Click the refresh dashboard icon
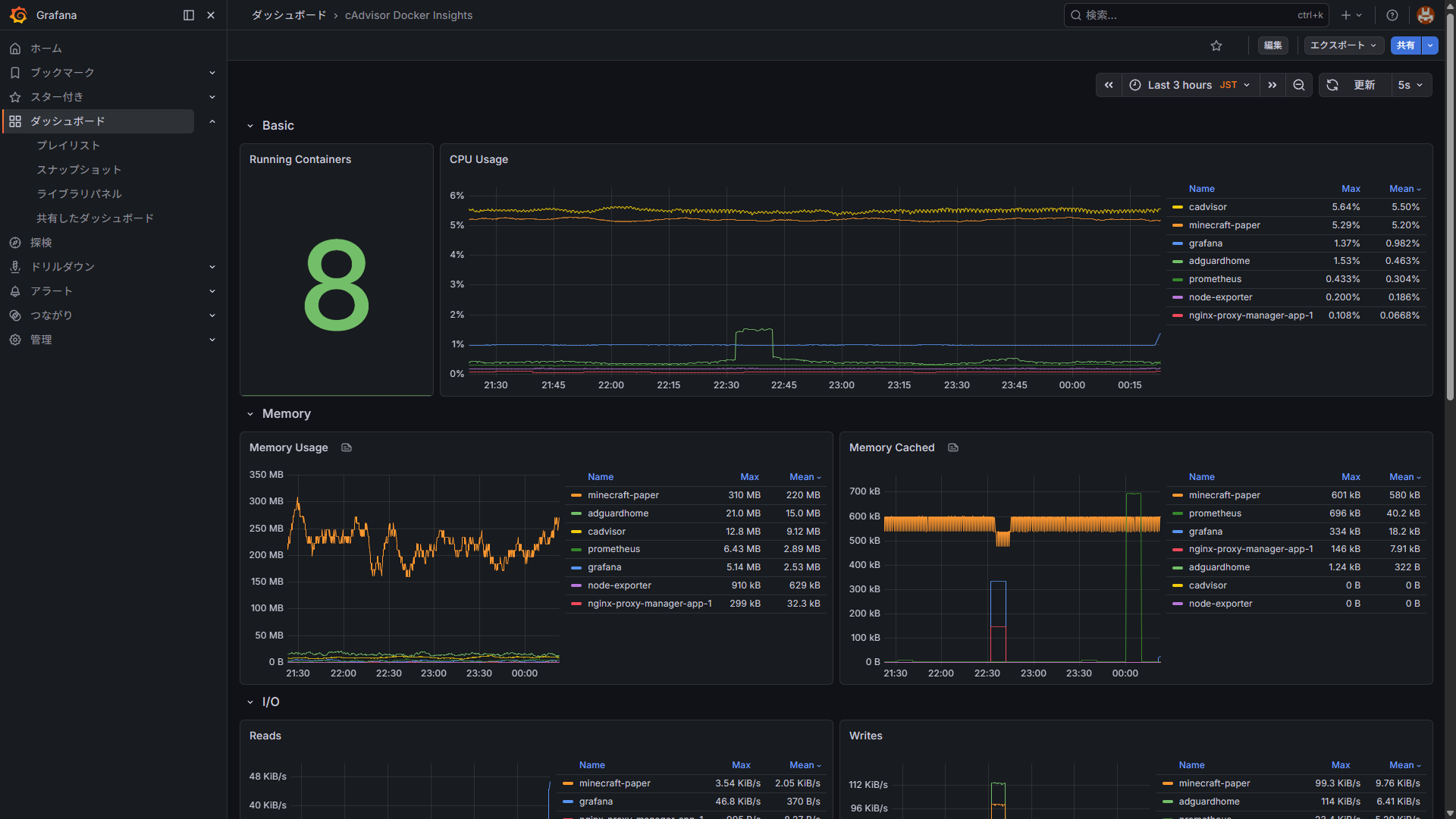 1332,85
